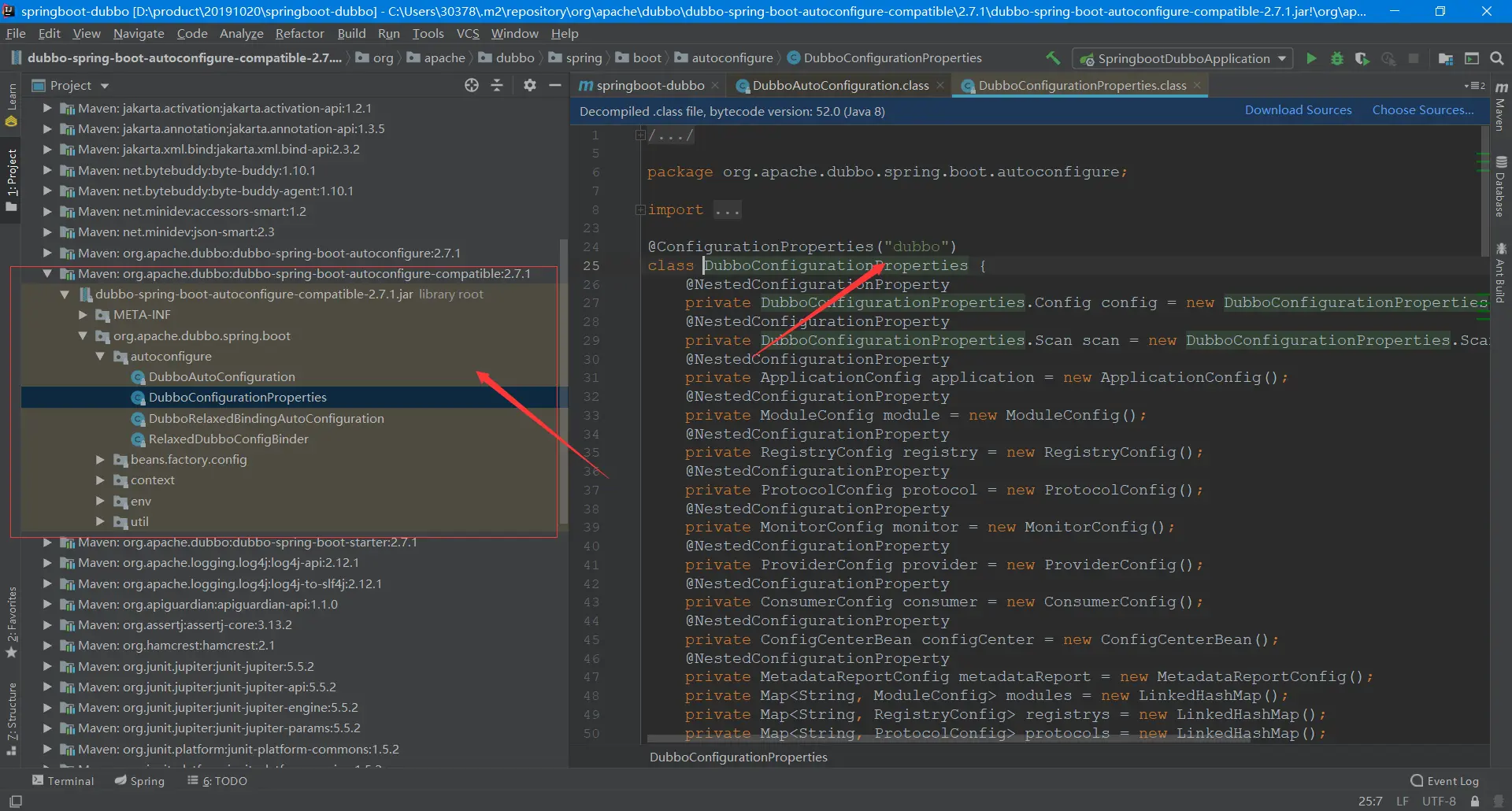Viewport: 1512px width, 811px height.
Task: Expand the util package
Action: [x=100, y=521]
